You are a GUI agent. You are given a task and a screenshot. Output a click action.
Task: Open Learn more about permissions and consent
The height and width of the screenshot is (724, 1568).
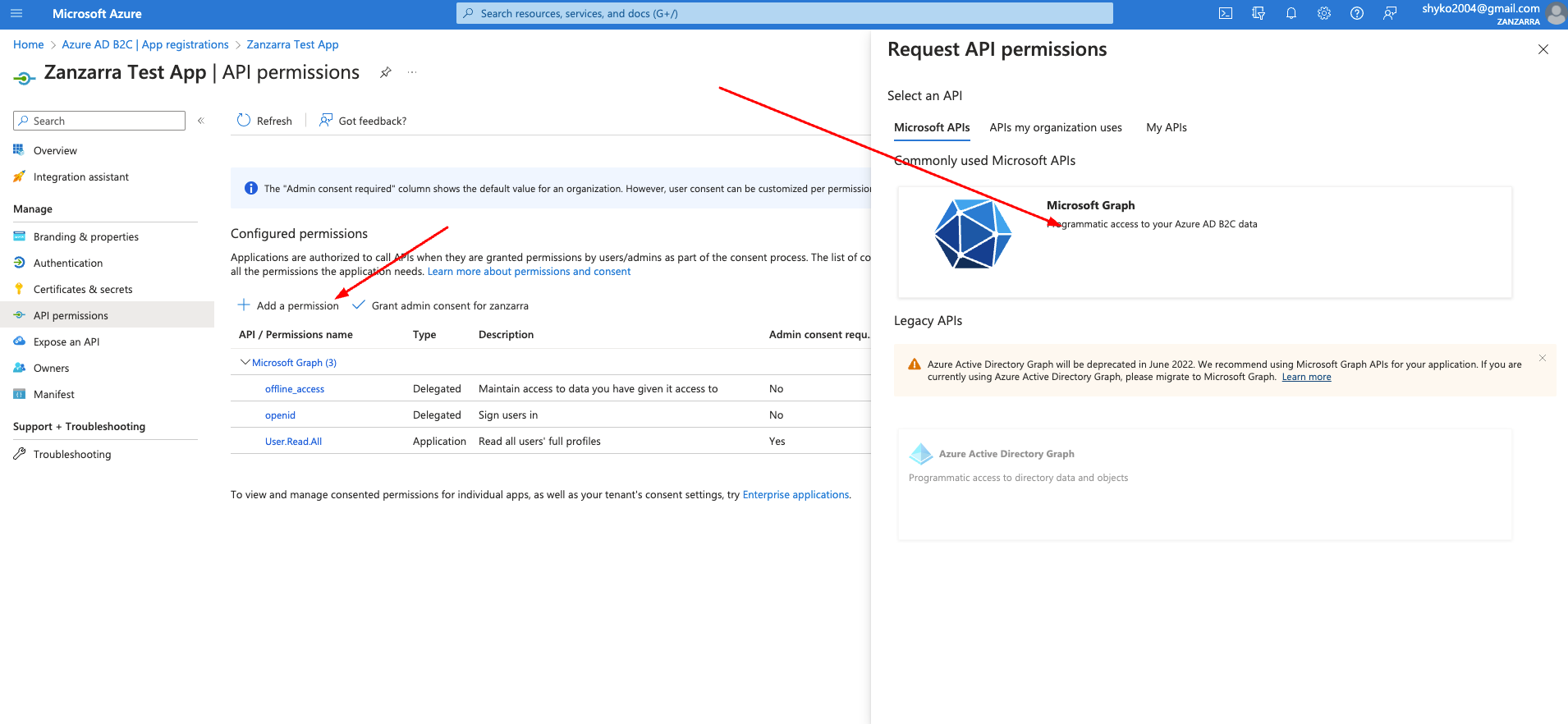[x=529, y=271]
